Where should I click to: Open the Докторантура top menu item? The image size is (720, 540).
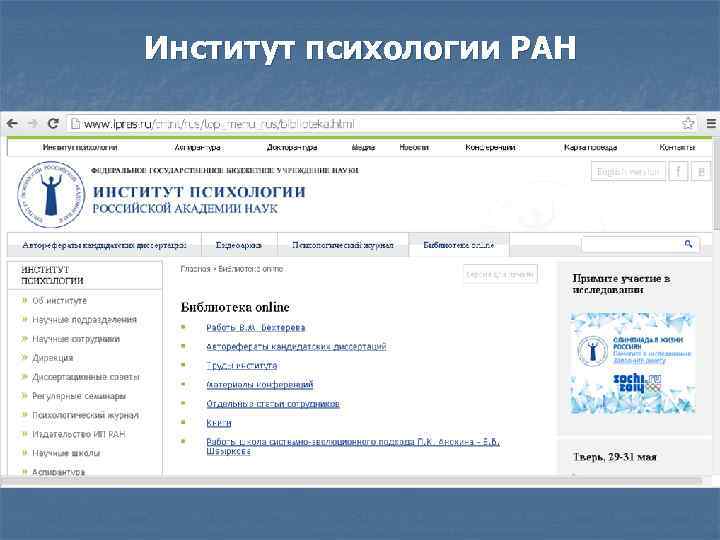pyautogui.click(x=292, y=147)
